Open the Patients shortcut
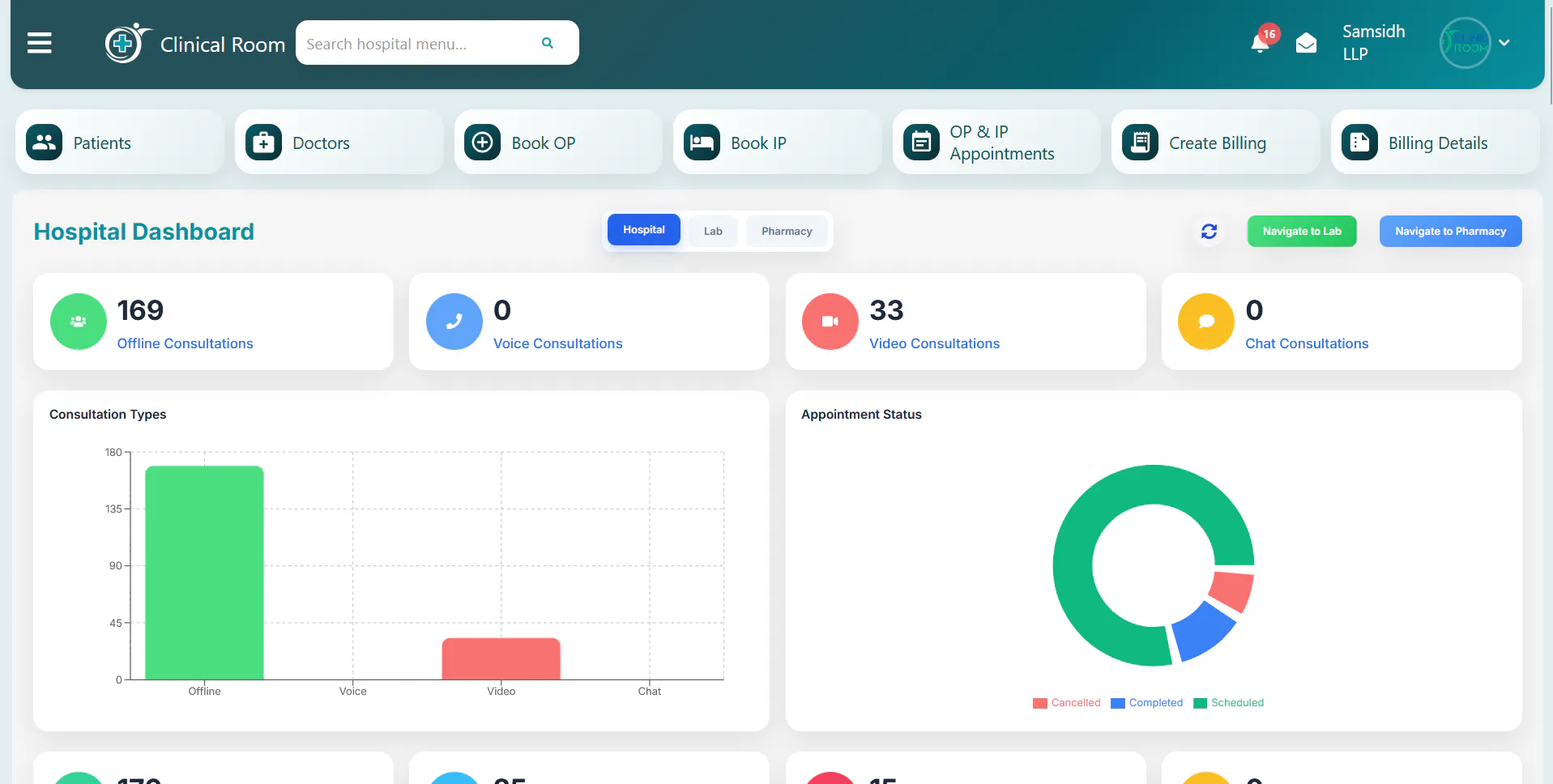Image resolution: width=1553 pixels, height=784 pixels. [x=120, y=143]
